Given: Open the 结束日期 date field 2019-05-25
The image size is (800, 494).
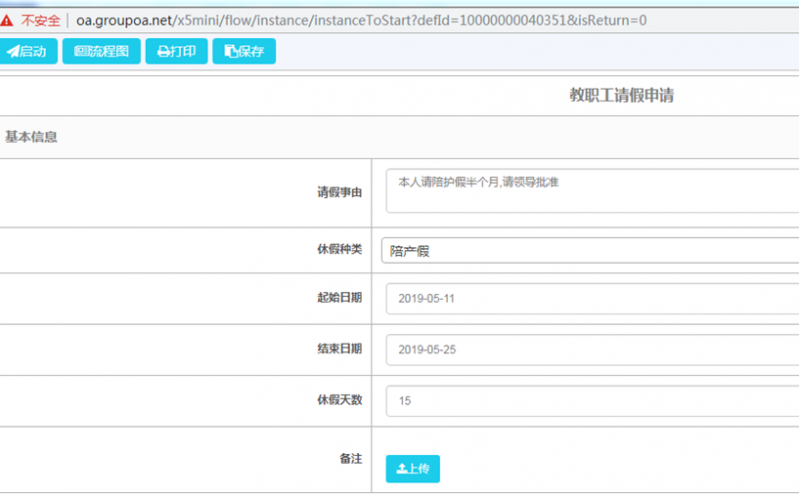Looking at the screenshot, I should tap(590, 349).
